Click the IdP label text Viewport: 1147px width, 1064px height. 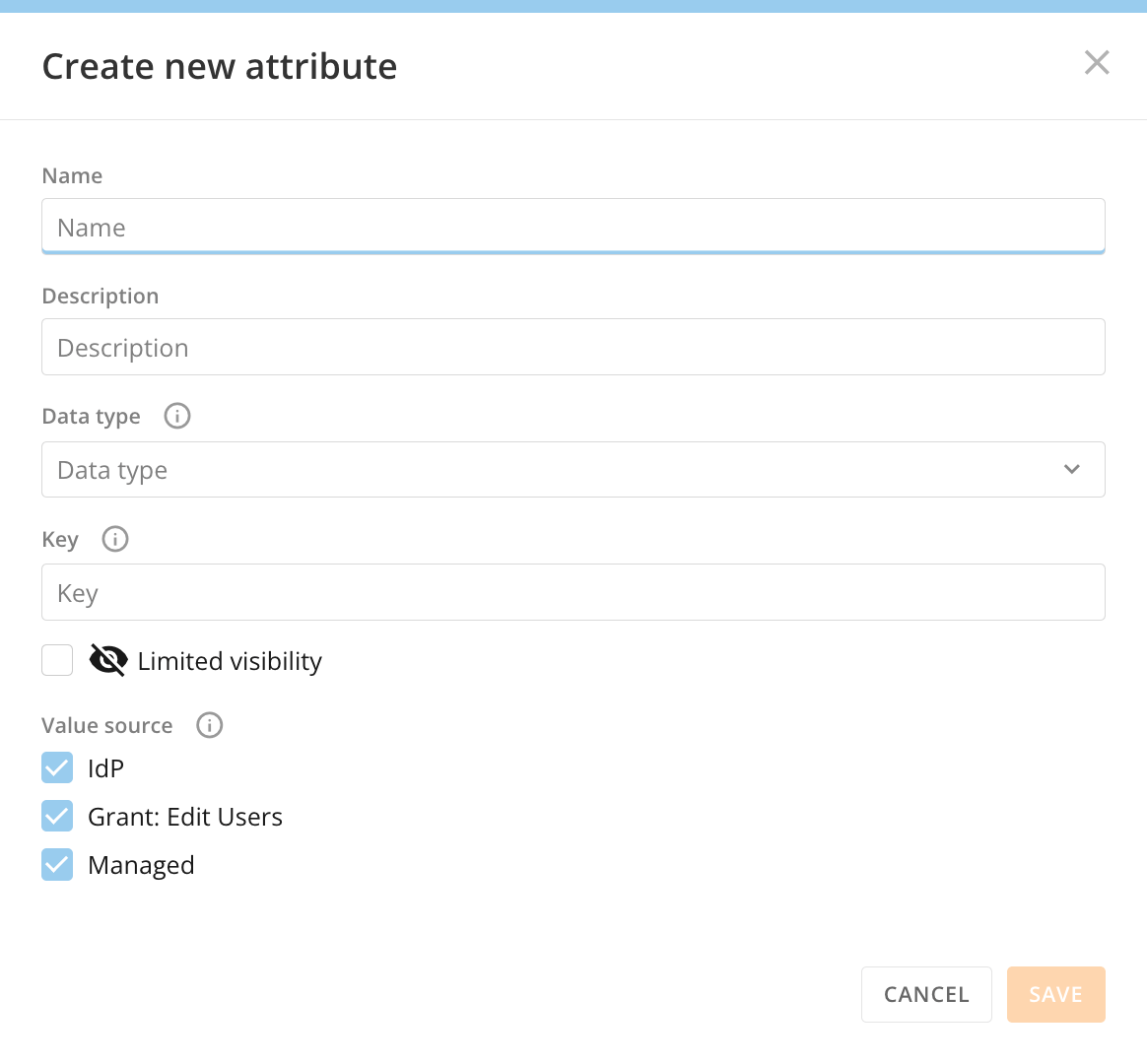click(106, 768)
